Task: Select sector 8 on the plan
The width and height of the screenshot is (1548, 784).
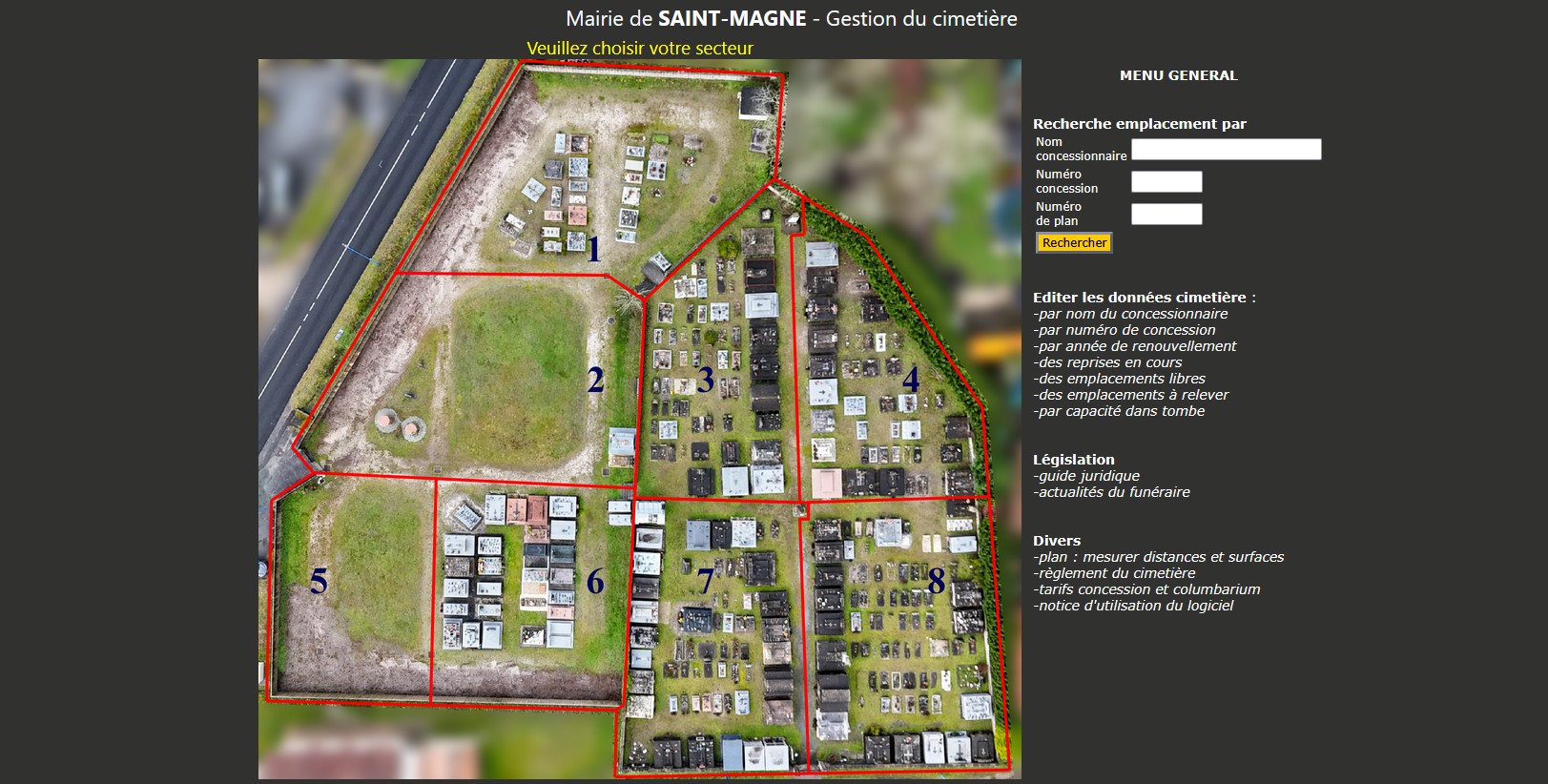Action: (936, 581)
